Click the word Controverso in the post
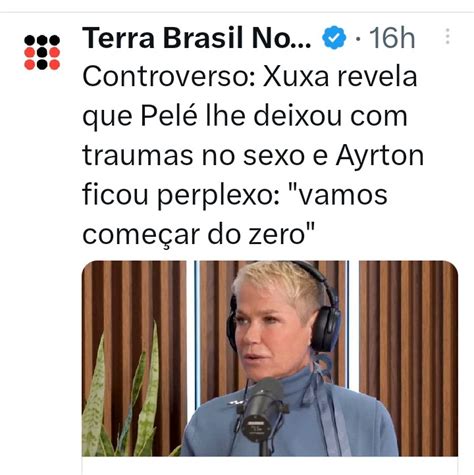 (169, 77)
